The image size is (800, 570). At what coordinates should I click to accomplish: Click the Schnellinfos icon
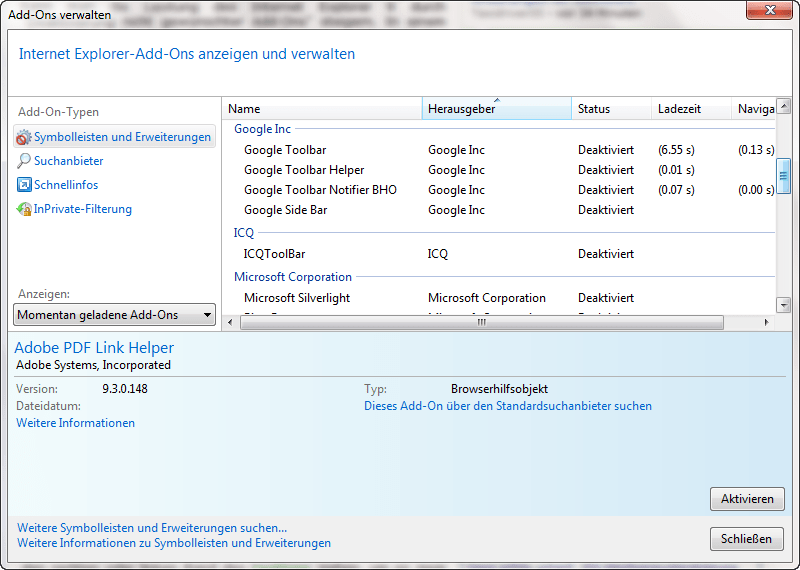[24, 185]
